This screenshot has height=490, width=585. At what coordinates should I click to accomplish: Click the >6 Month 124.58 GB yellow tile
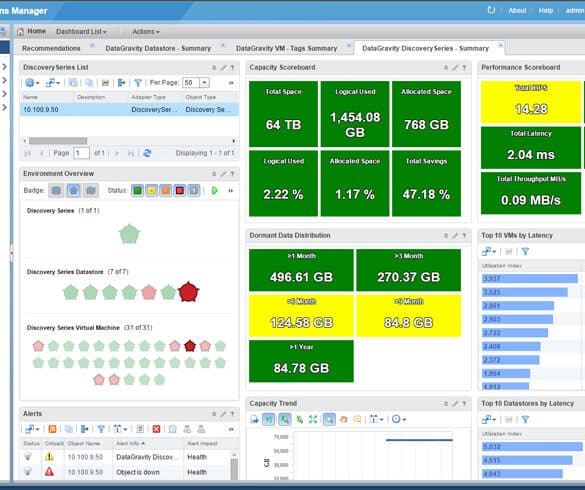tap(301, 316)
